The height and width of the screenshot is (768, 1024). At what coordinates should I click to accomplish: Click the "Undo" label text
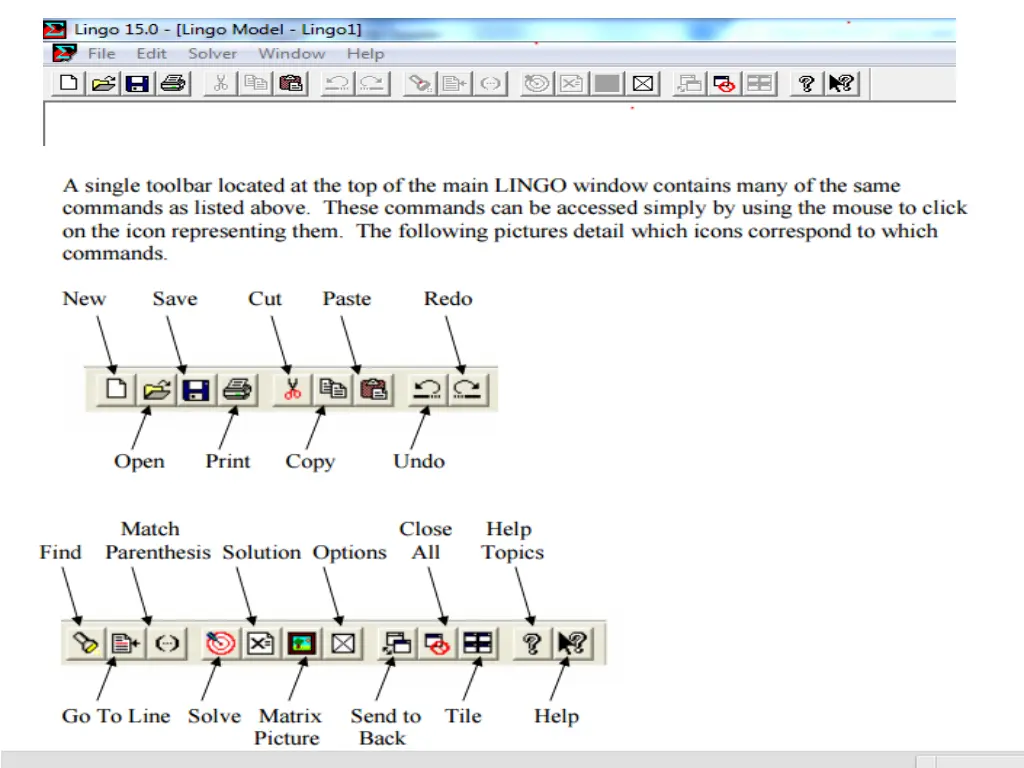coord(419,461)
